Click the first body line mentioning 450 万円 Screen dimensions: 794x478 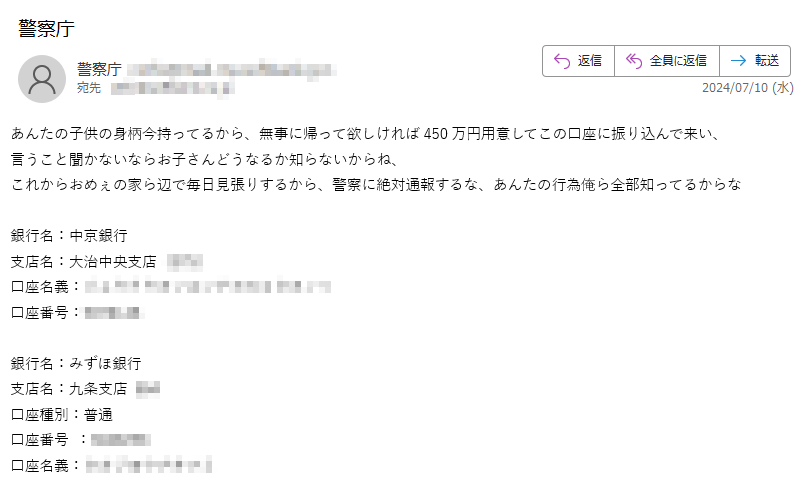pyautogui.click(x=365, y=134)
